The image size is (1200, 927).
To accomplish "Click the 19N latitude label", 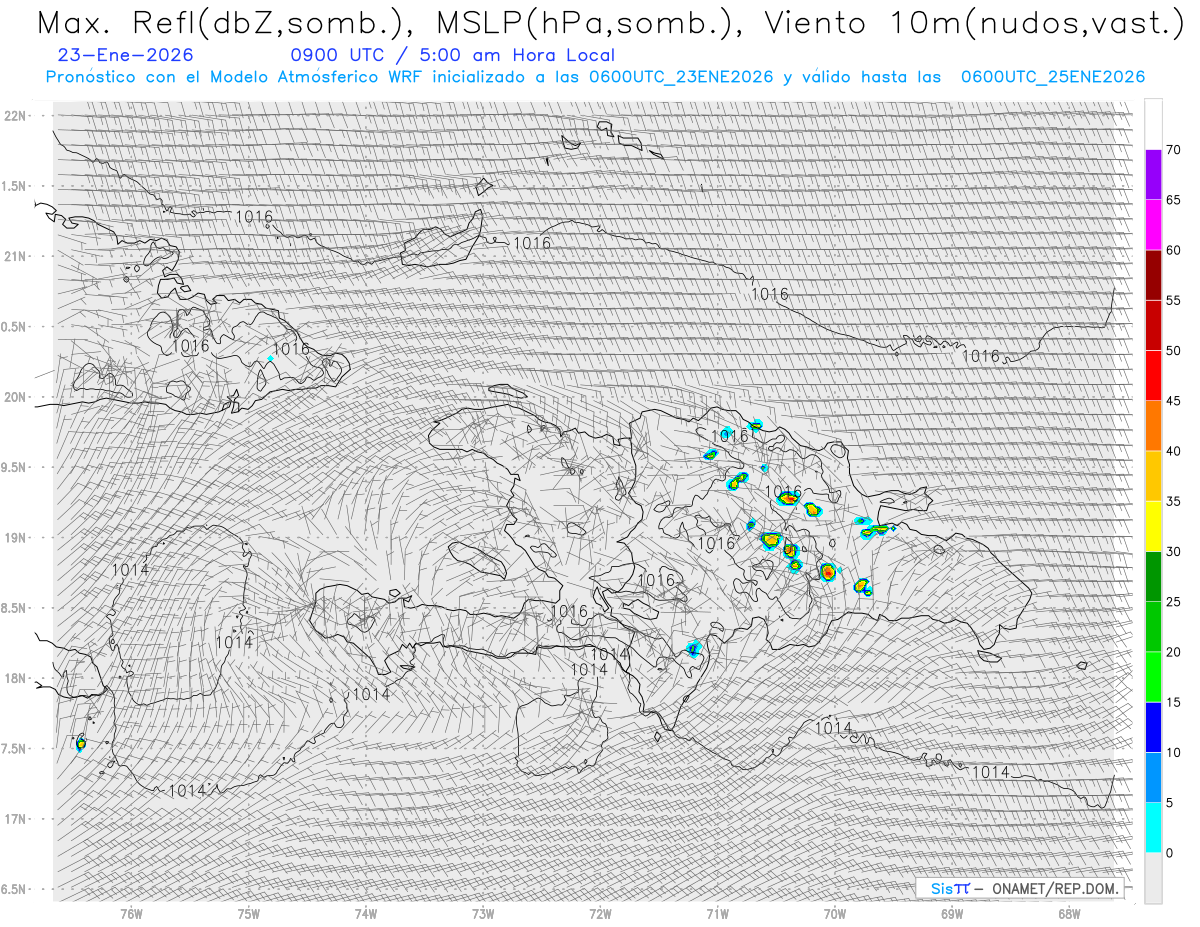I will 17,538.
